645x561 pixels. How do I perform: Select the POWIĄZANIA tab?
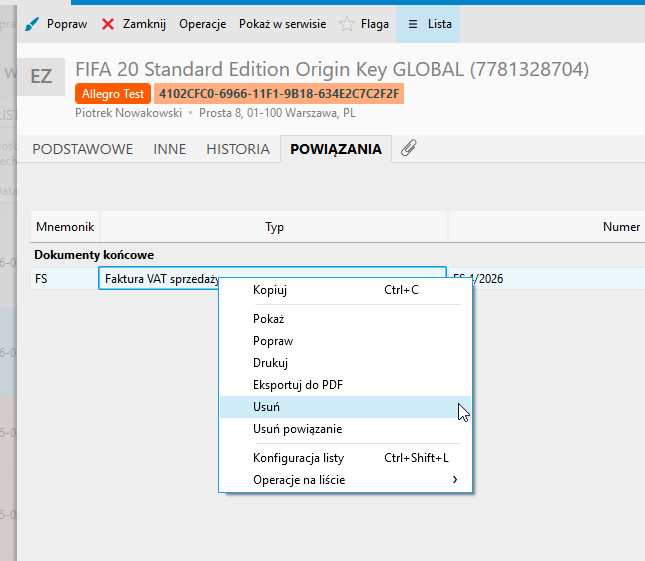[x=336, y=149]
